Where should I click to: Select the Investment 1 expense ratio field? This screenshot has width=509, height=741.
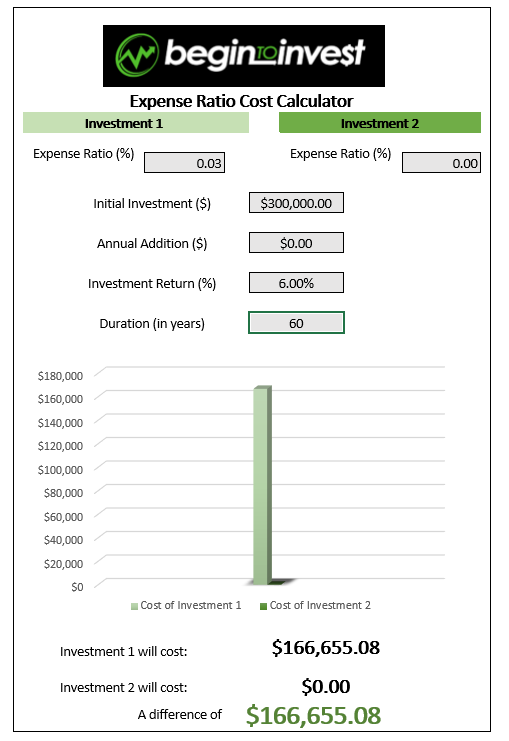[184, 163]
